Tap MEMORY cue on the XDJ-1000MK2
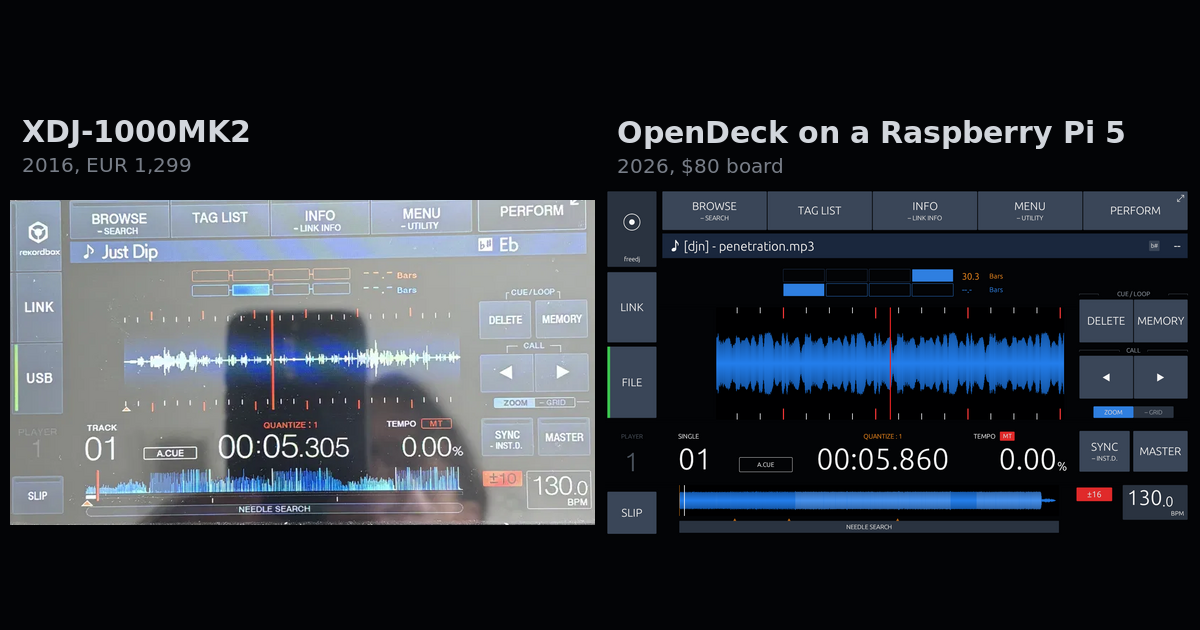The image size is (1200, 630). (561, 319)
